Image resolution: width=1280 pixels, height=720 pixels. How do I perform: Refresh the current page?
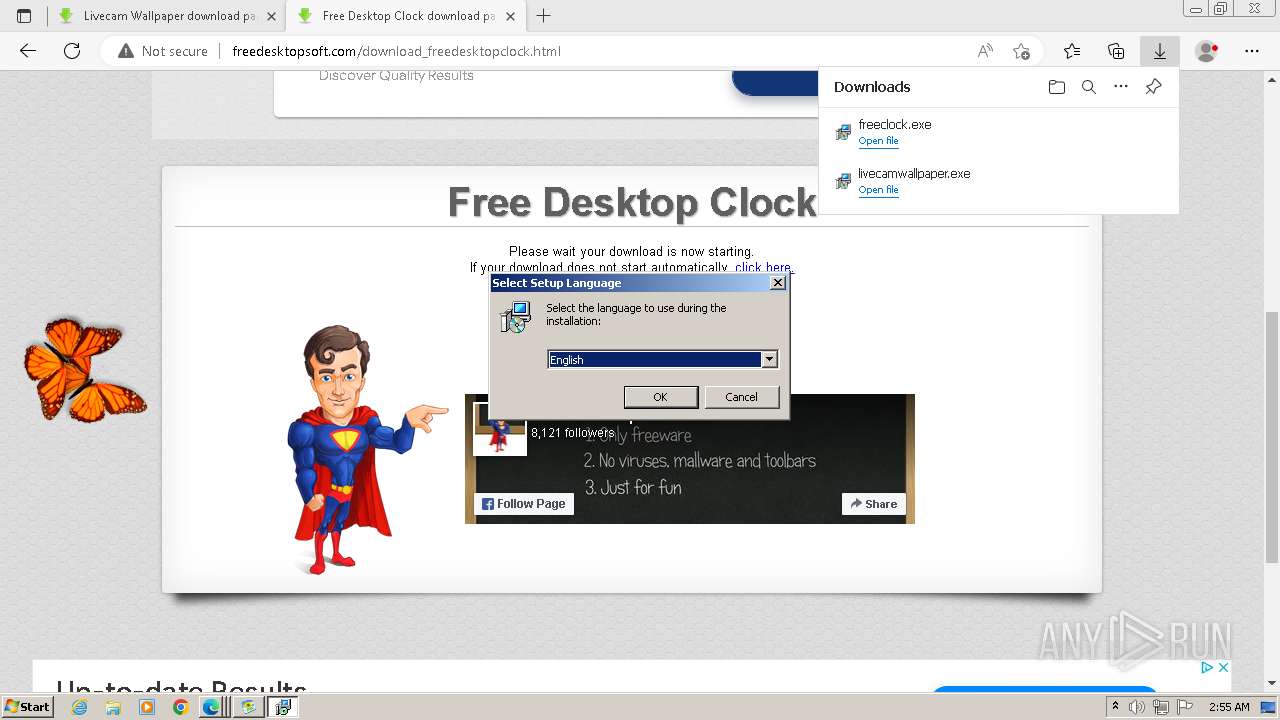[72, 51]
